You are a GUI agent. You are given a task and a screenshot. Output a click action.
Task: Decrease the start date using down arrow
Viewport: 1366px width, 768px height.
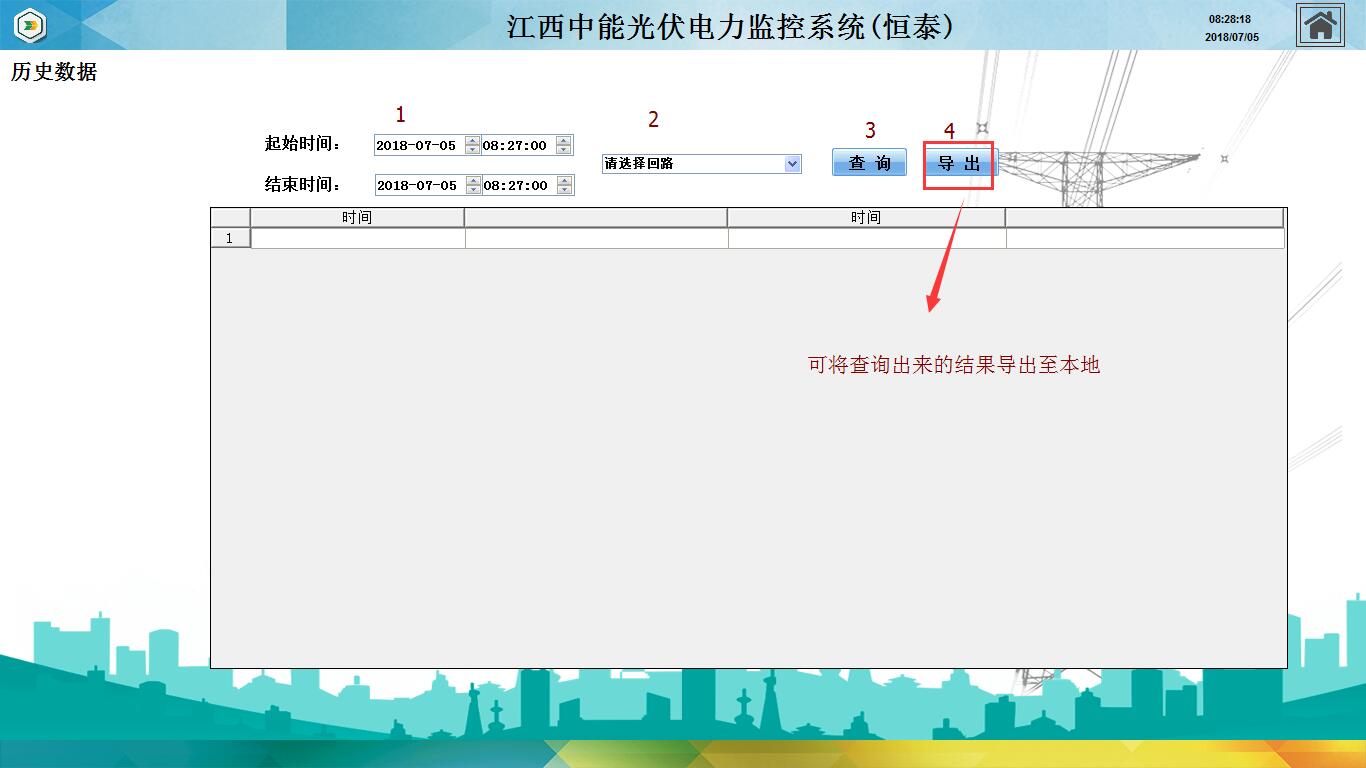473,150
